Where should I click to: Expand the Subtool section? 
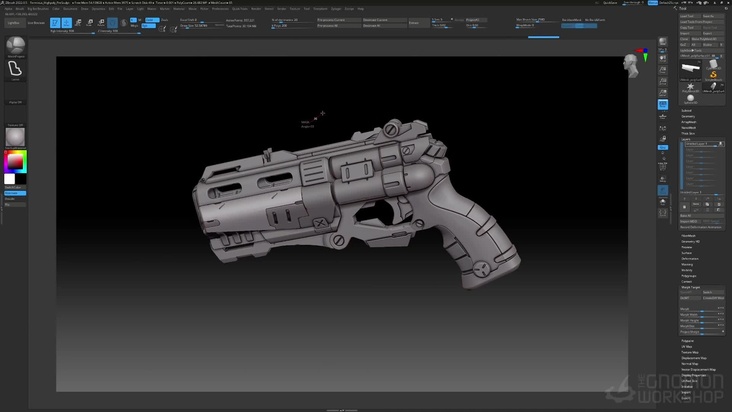tap(686, 111)
